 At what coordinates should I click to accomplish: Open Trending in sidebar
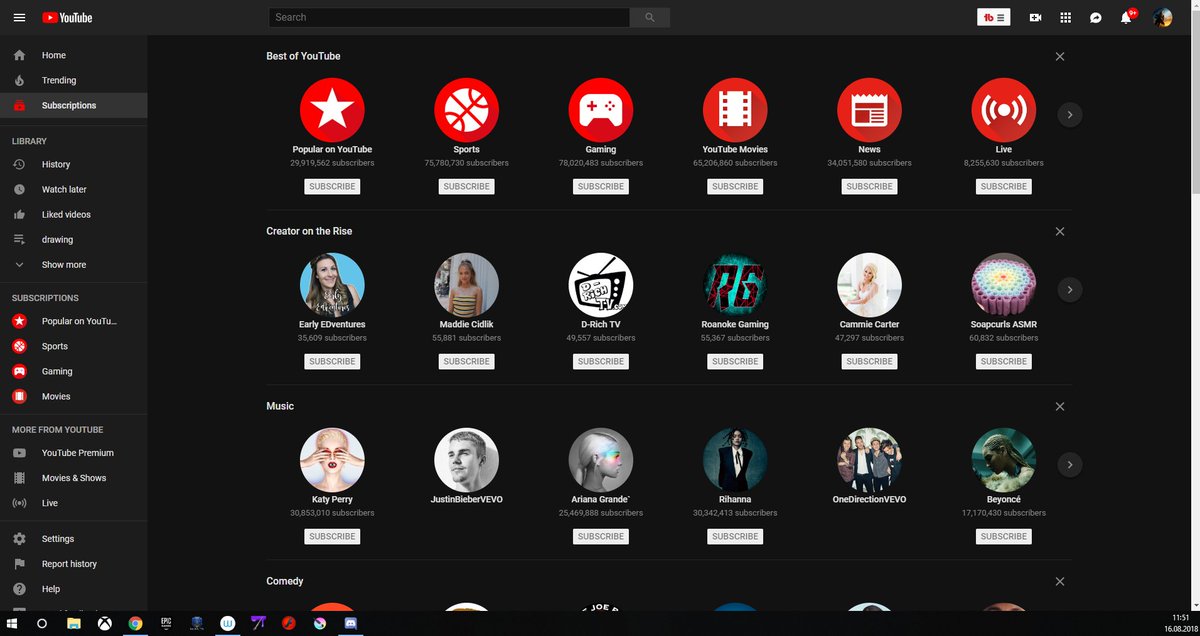click(x=73, y=80)
